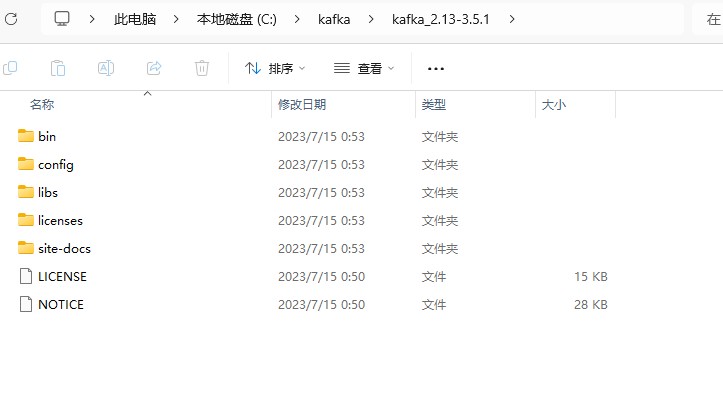Viewport: 723px width, 408px height.
Task: Click the rename toolbar icon
Action: 106,68
